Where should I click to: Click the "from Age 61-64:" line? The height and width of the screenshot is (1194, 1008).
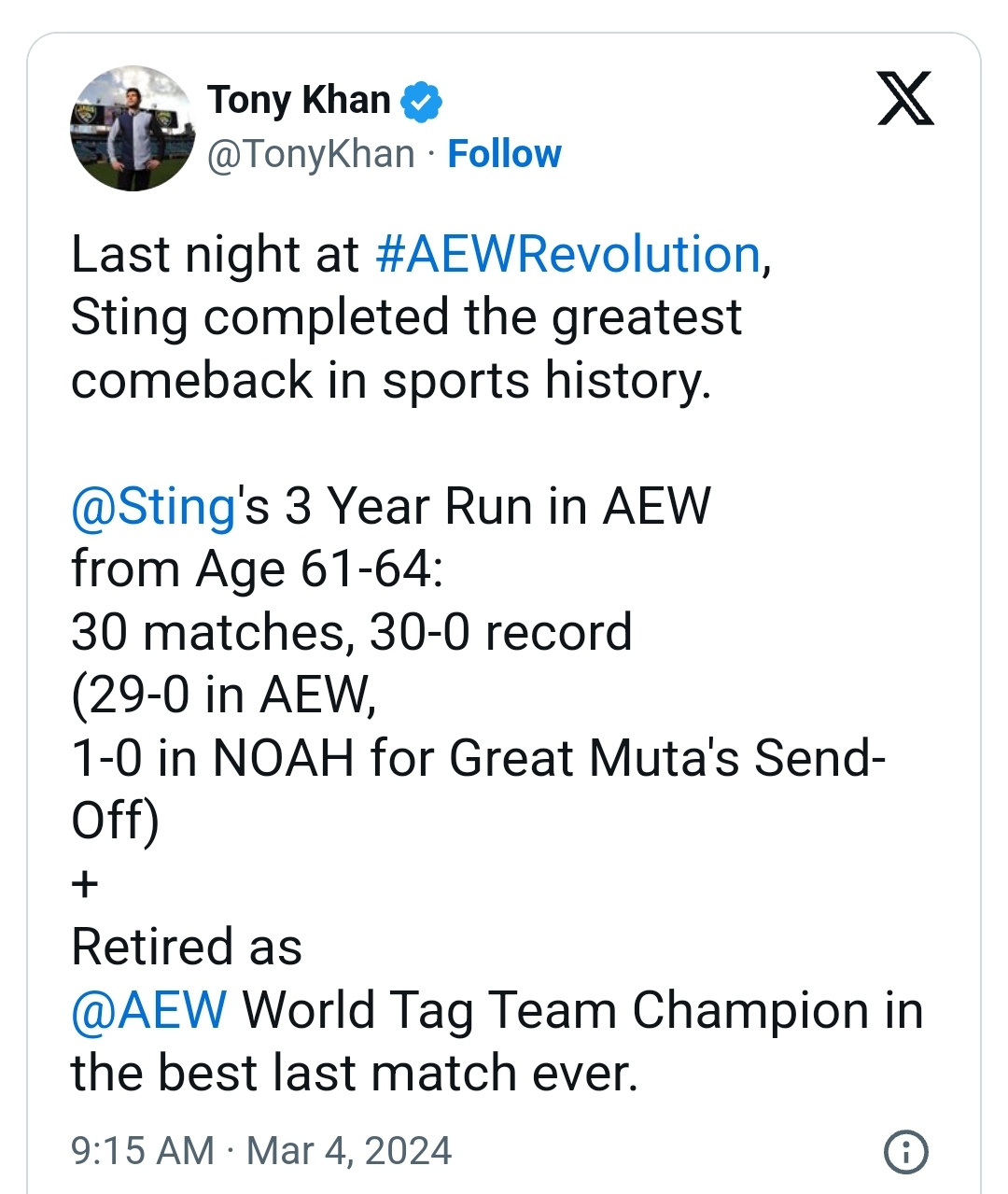tap(258, 569)
